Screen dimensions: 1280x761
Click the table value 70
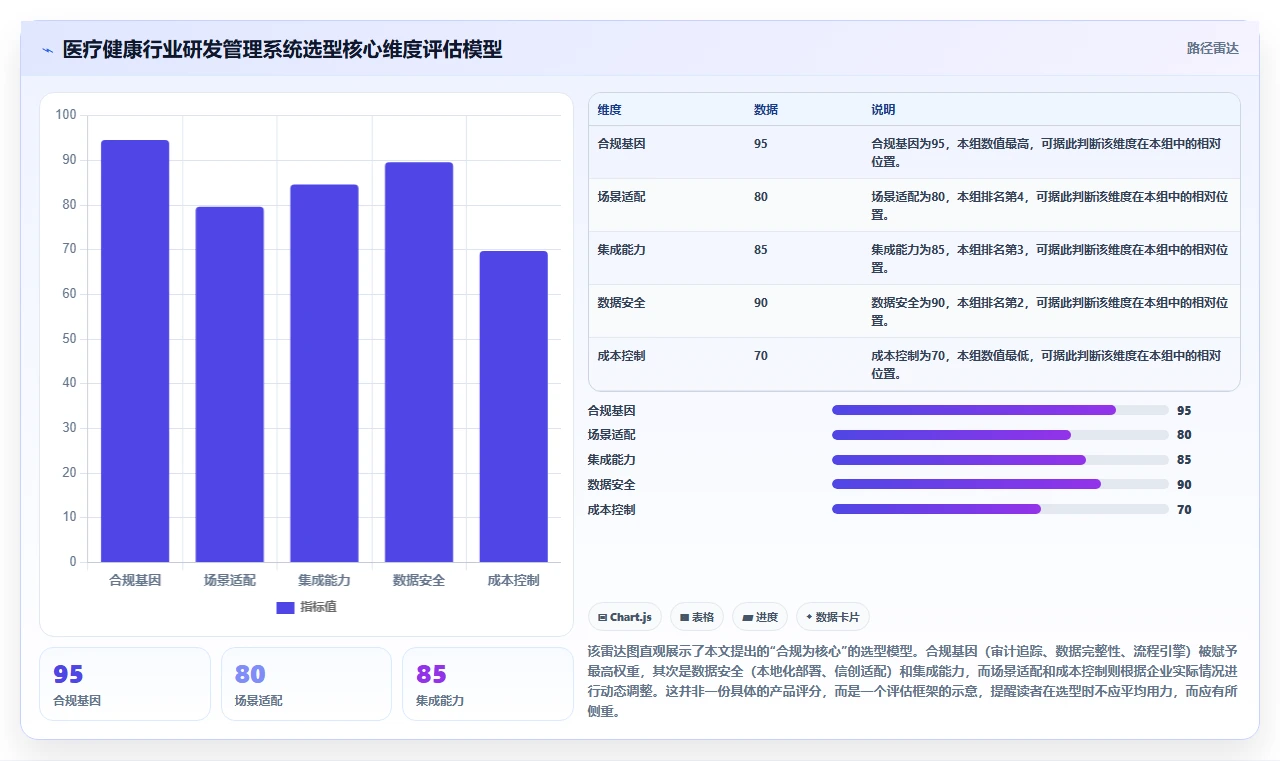coord(761,356)
